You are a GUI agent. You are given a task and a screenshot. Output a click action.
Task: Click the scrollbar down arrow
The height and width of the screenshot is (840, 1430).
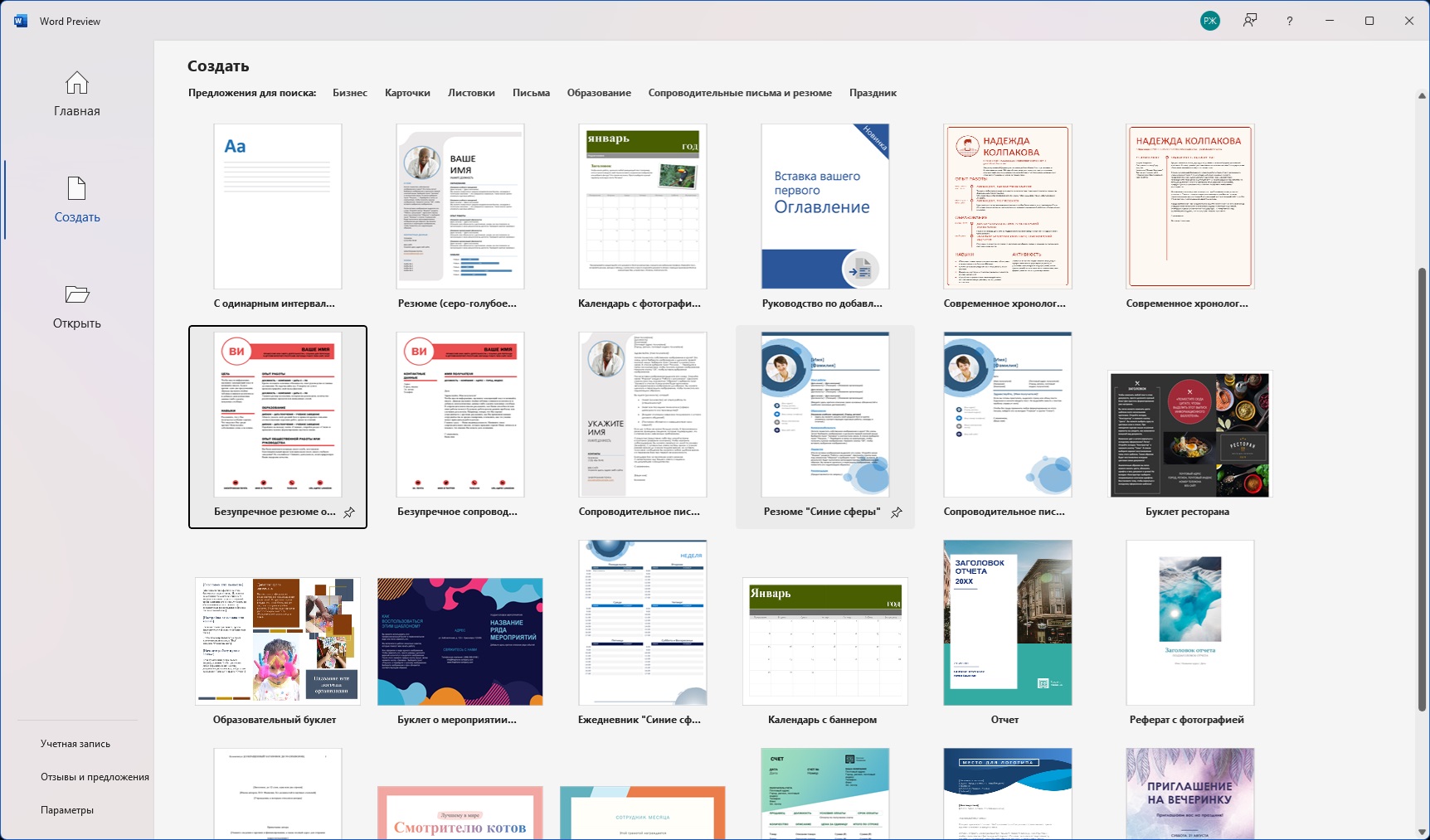coord(1422,831)
